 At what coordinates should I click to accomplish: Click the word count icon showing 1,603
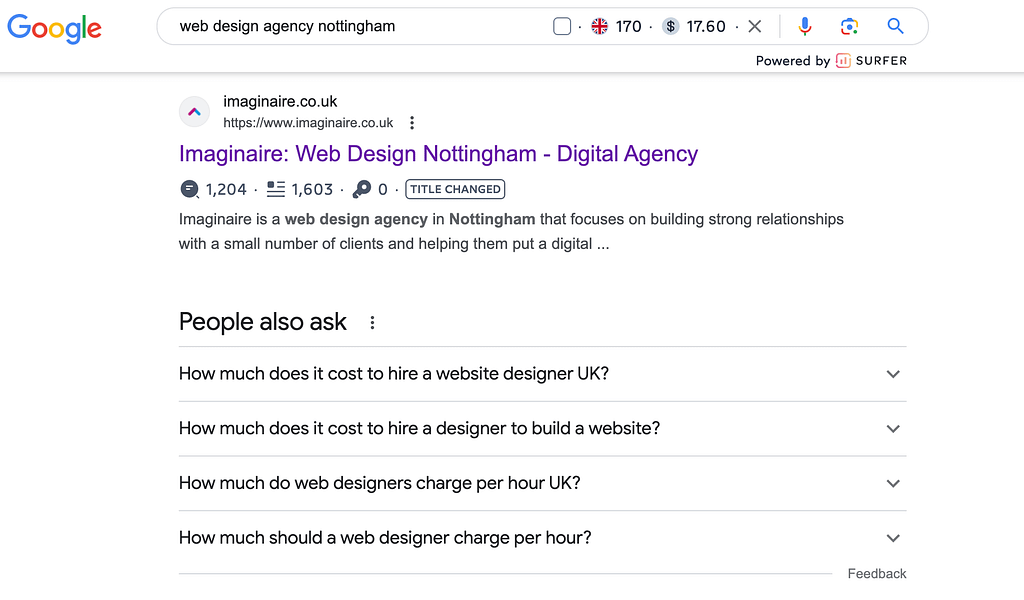click(x=276, y=189)
